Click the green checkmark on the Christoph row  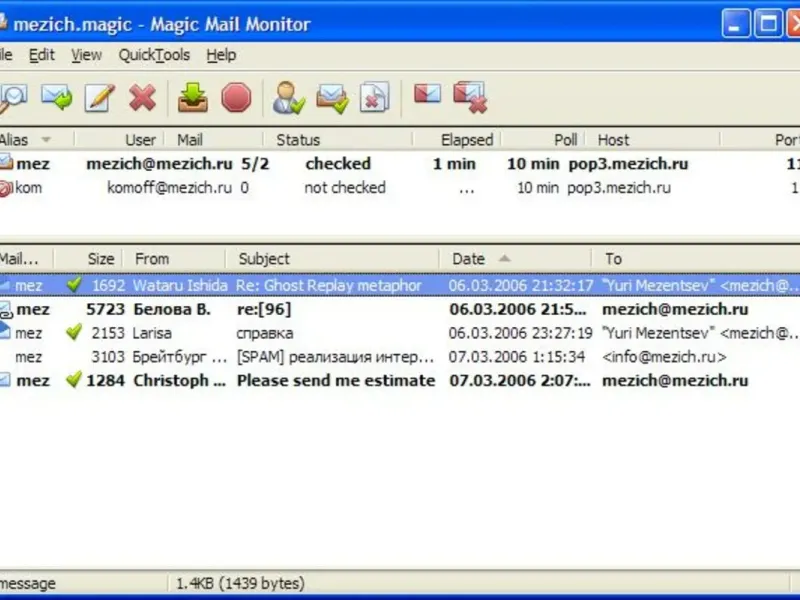click(x=74, y=379)
